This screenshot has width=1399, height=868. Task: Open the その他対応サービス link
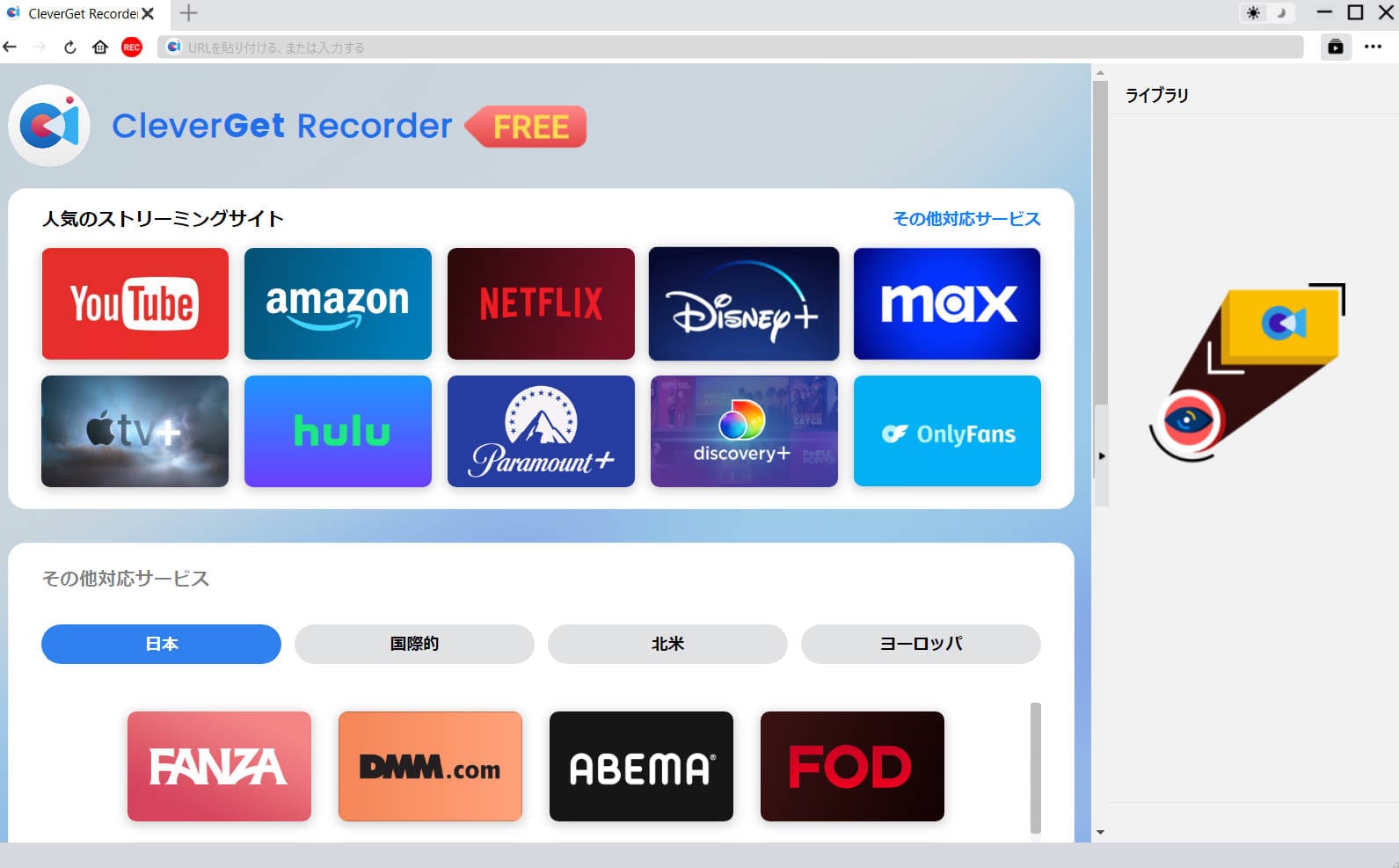point(966,219)
